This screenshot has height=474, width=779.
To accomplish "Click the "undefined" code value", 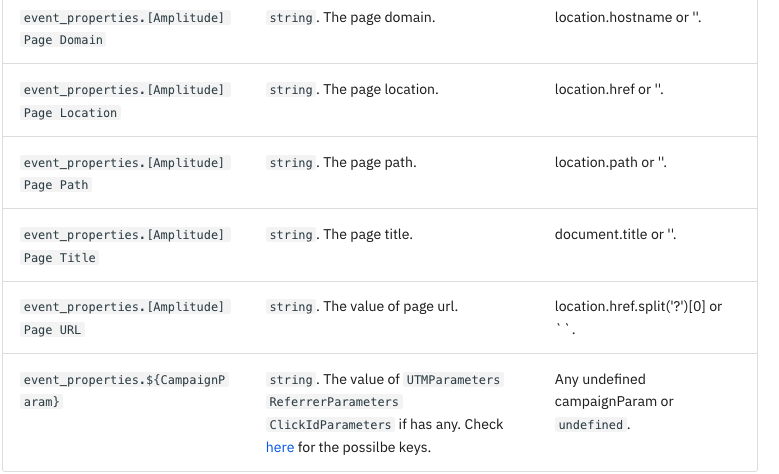I will pos(589,425).
